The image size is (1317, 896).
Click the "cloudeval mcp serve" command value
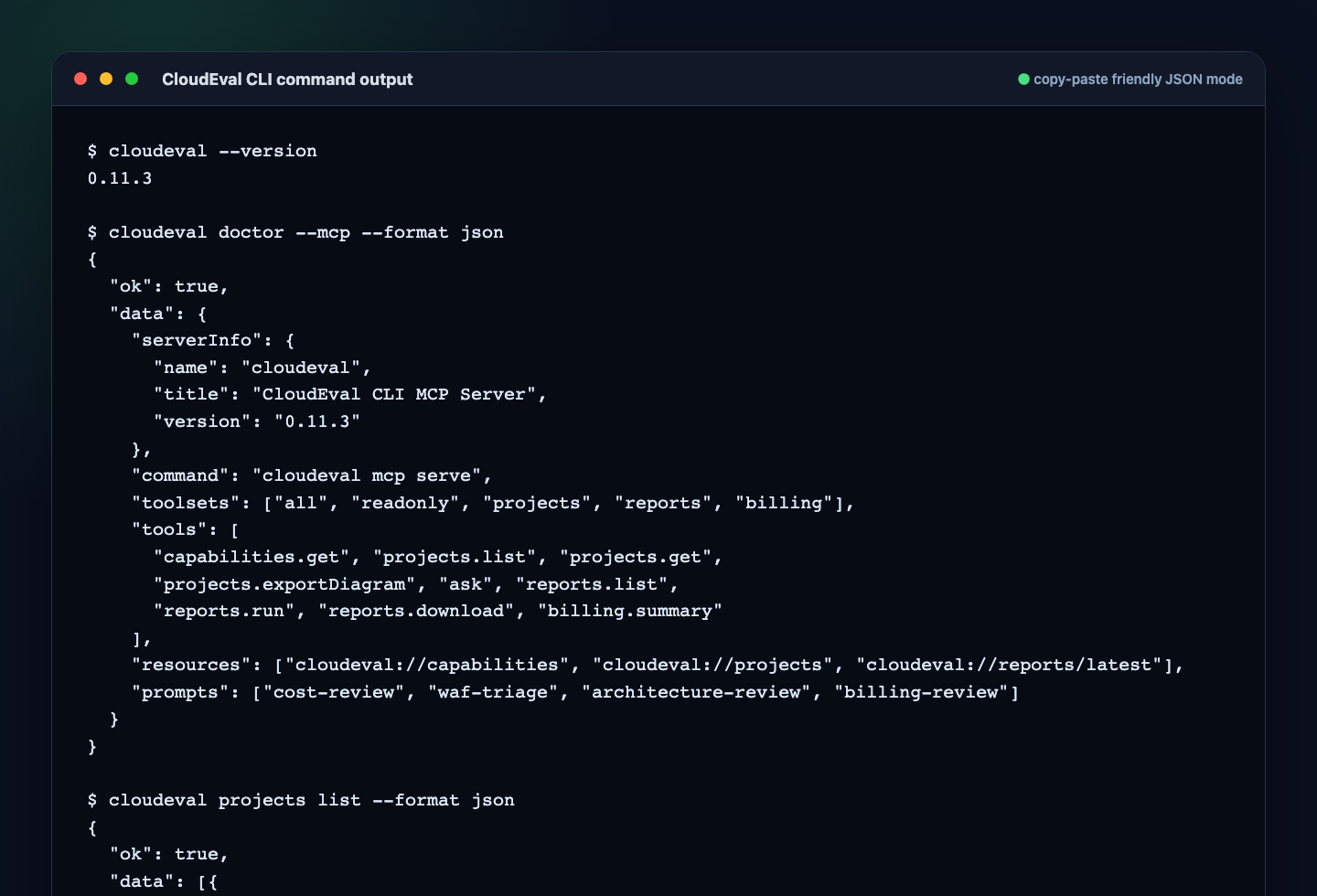pos(367,475)
